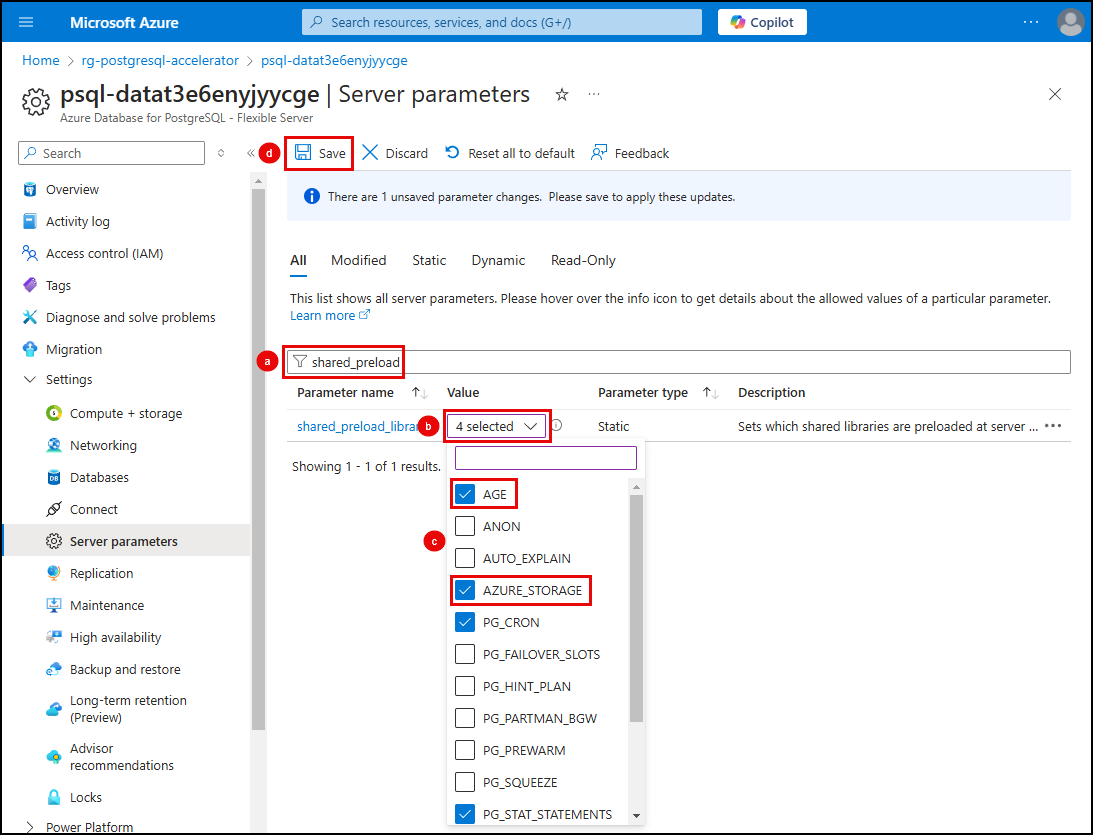Click the info icon beside value dropdown

(556, 425)
